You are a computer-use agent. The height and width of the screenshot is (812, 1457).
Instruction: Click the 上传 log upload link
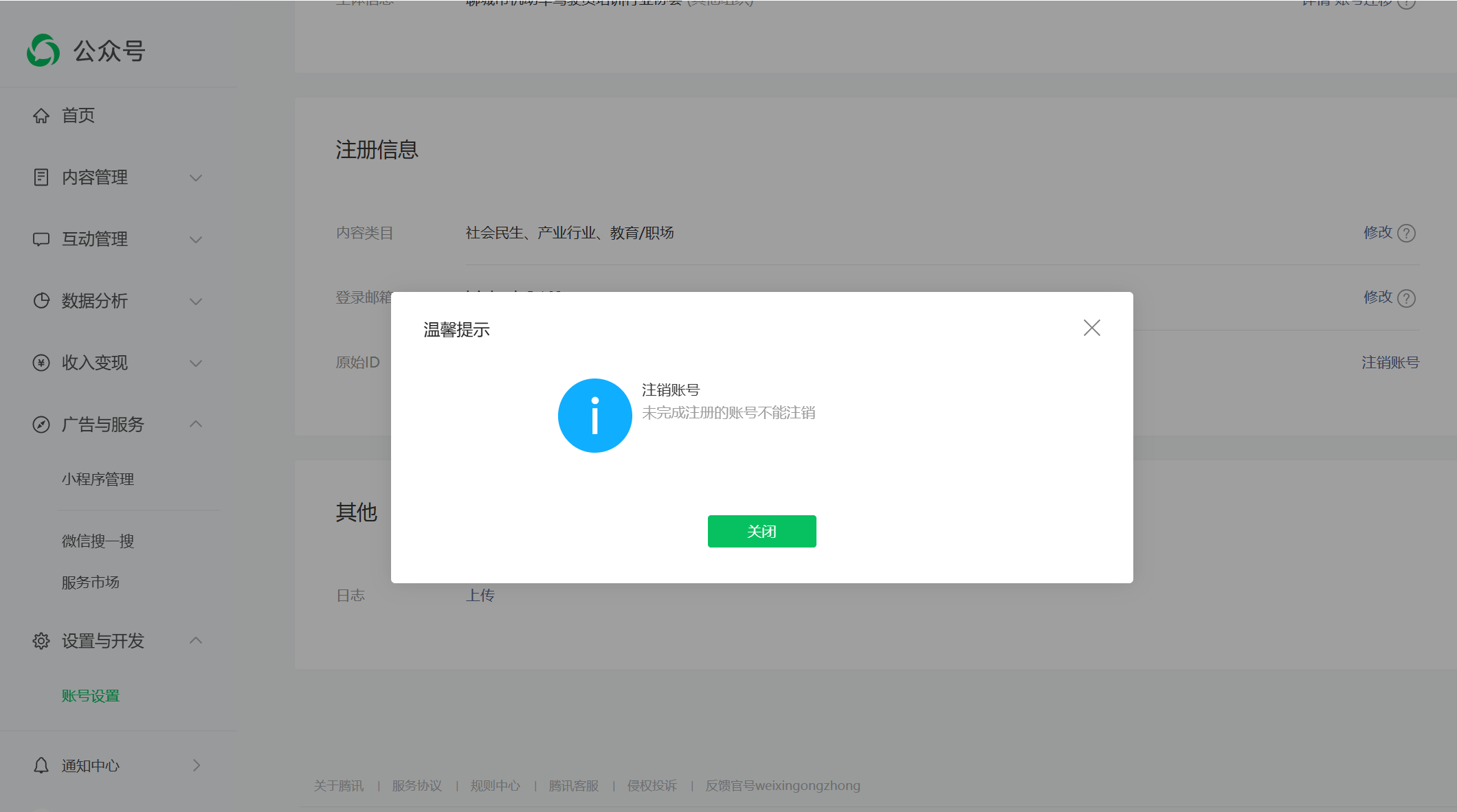point(480,596)
